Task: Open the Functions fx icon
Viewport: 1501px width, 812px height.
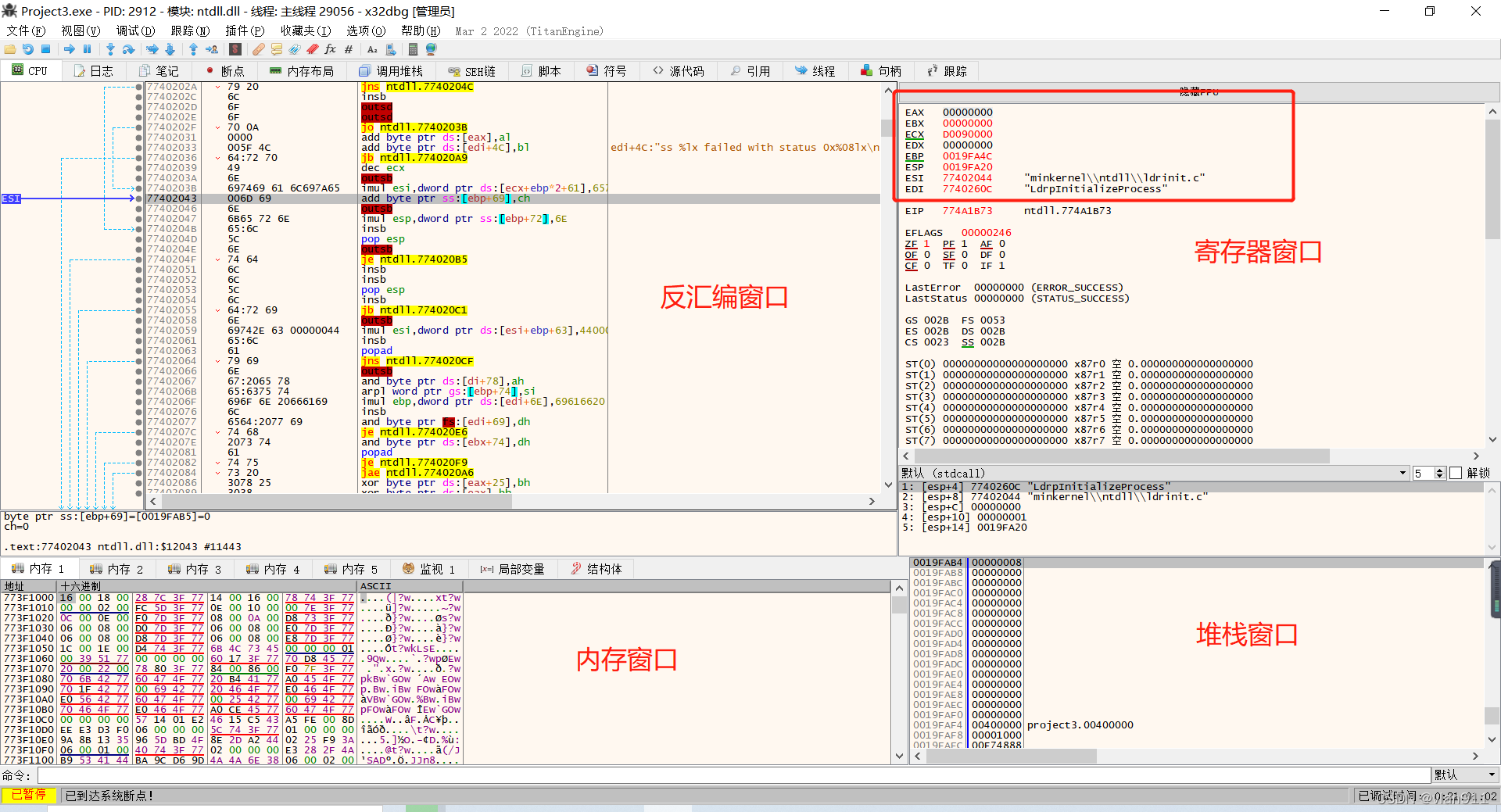Action: click(330, 49)
